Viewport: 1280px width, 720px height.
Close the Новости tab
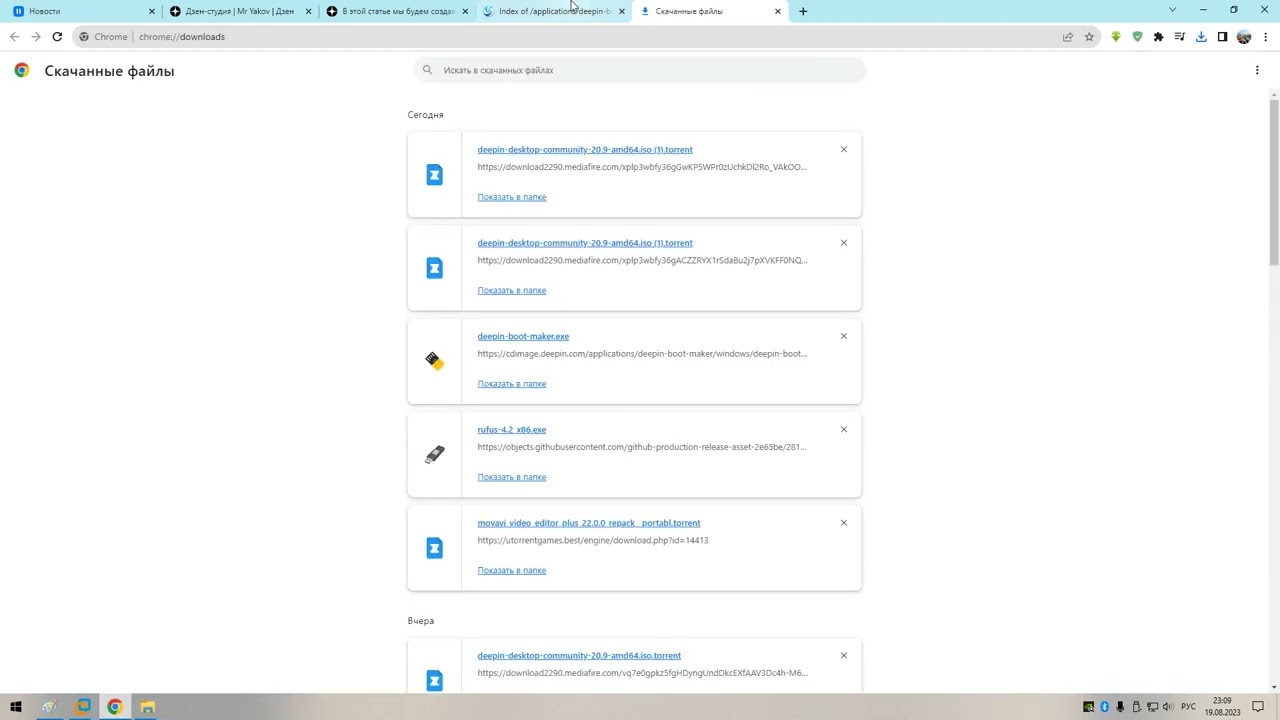pos(152,11)
